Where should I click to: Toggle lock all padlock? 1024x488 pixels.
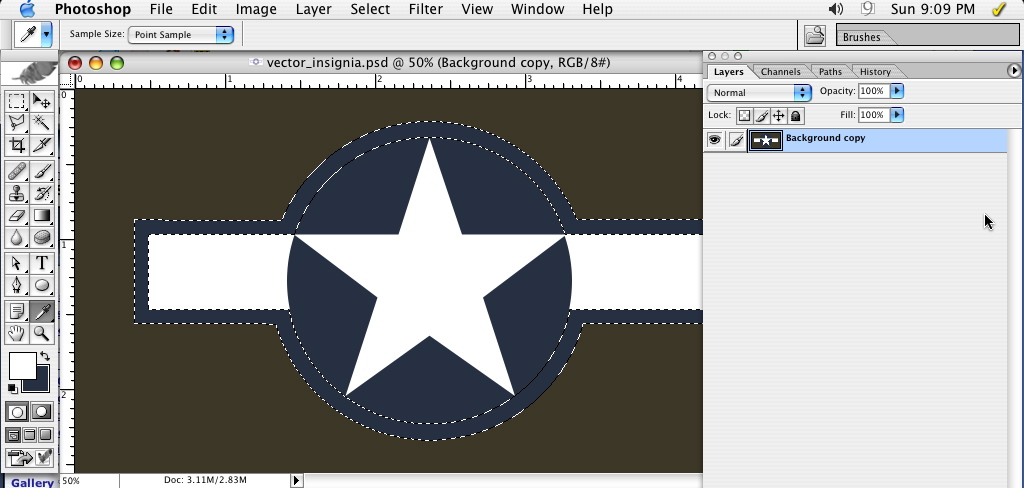tap(795, 116)
